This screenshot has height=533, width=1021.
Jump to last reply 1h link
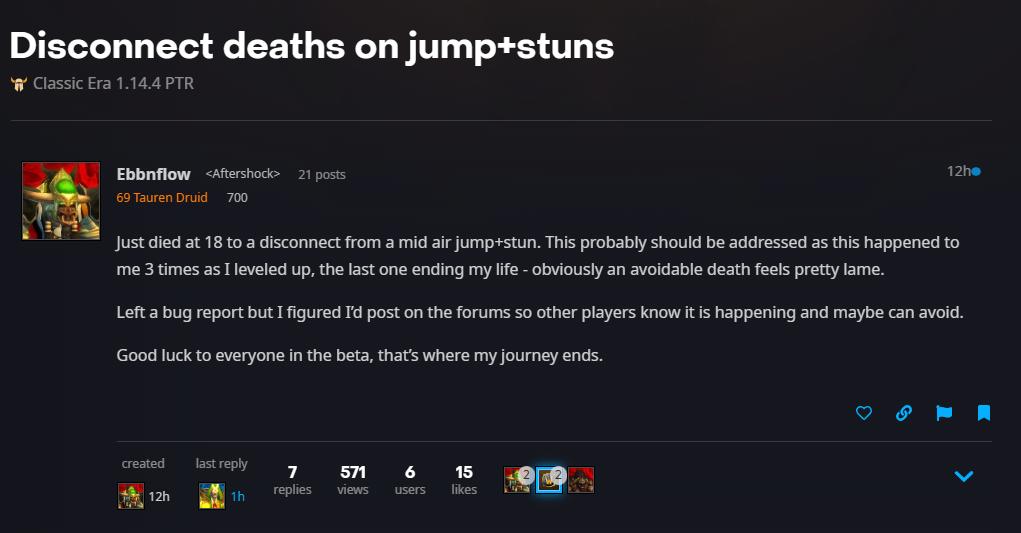238,496
